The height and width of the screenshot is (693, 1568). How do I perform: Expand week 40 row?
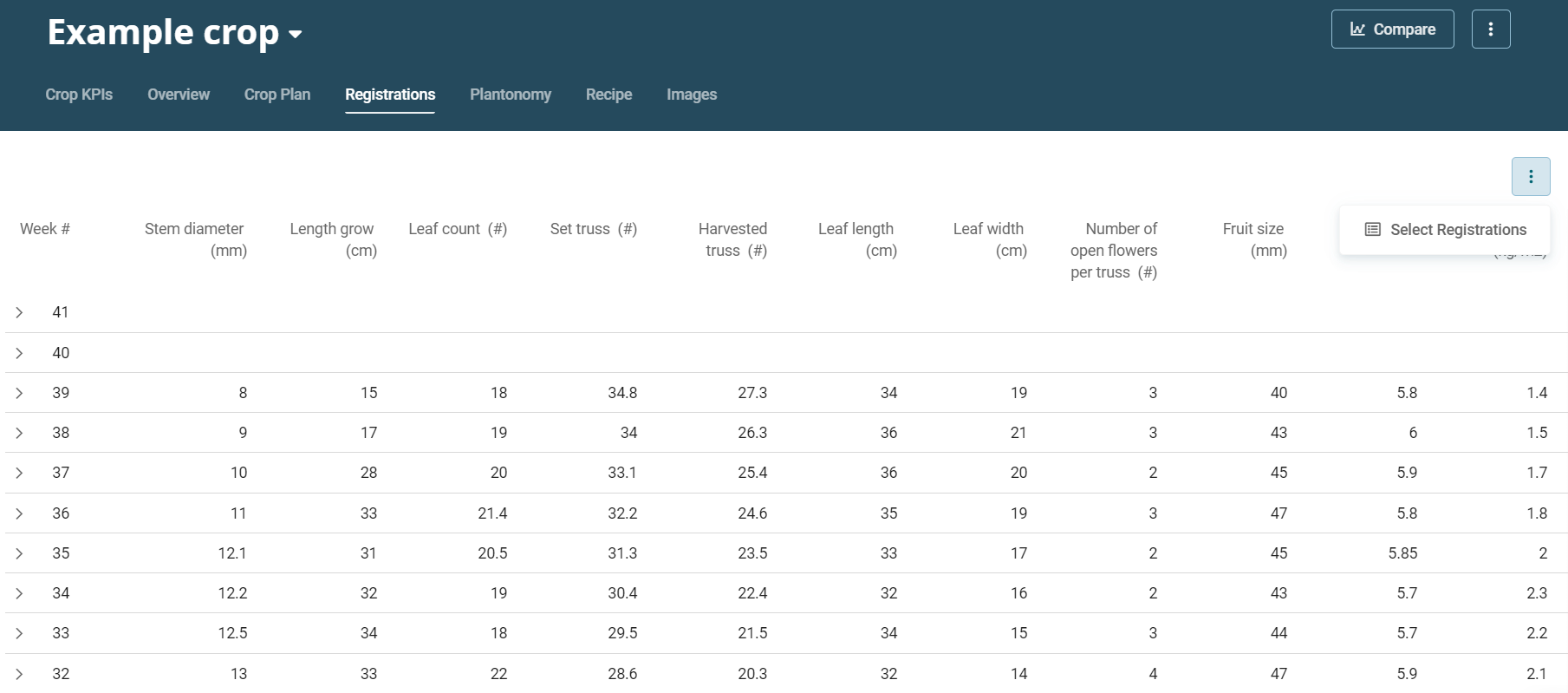coord(19,353)
